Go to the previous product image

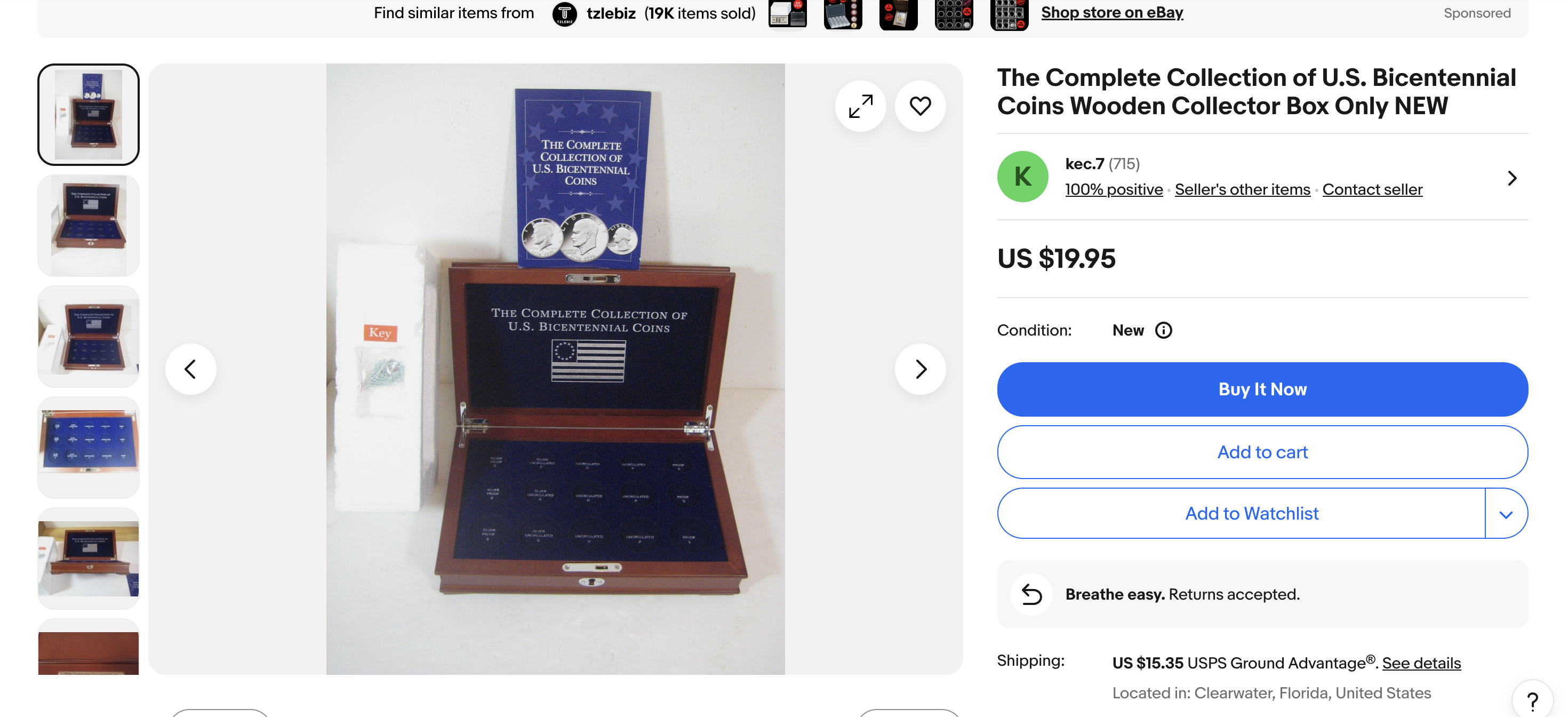pyautogui.click(x=190, y=369)
